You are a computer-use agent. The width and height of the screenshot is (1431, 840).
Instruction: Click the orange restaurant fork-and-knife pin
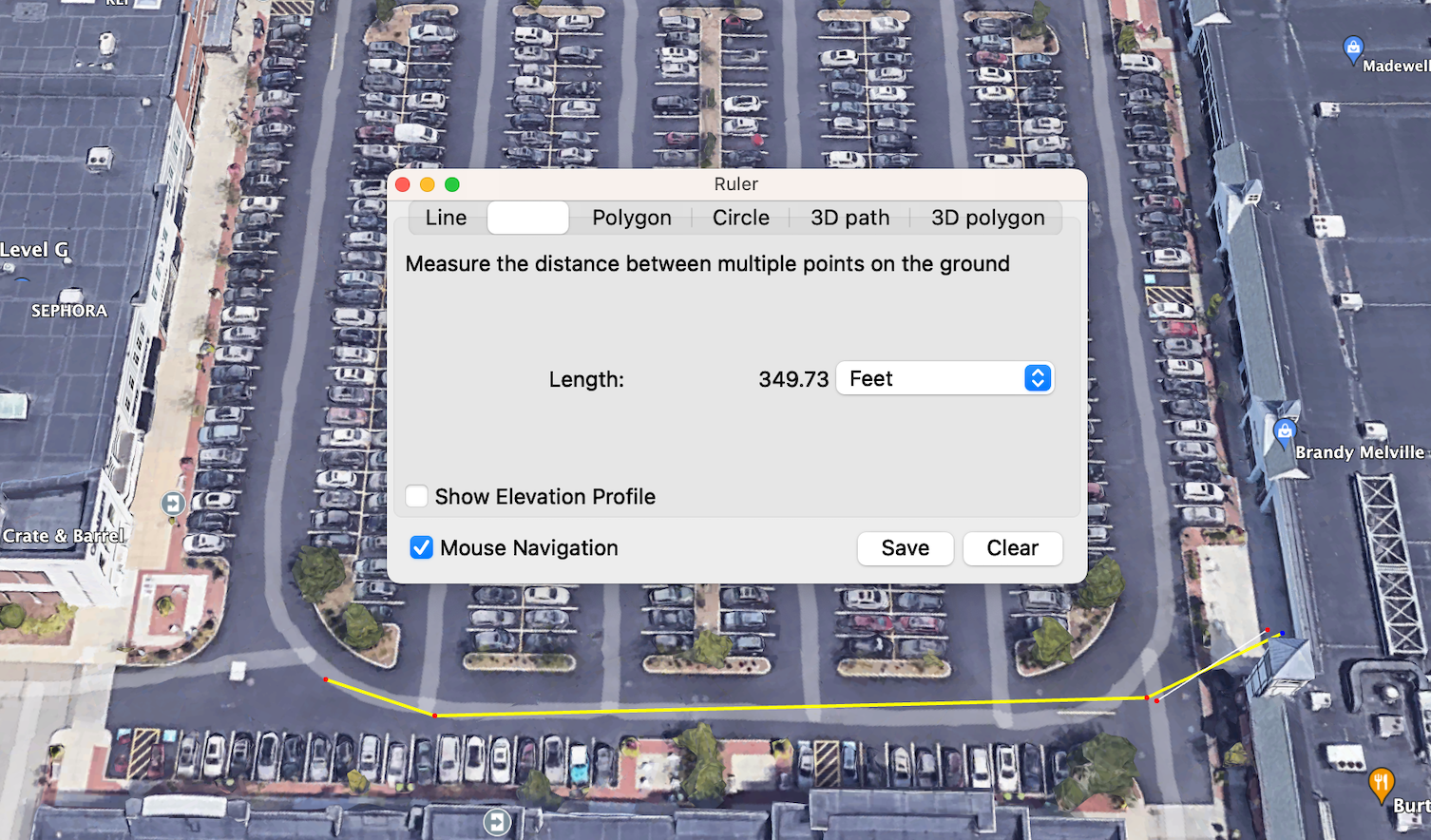[x=1381, y=784]
